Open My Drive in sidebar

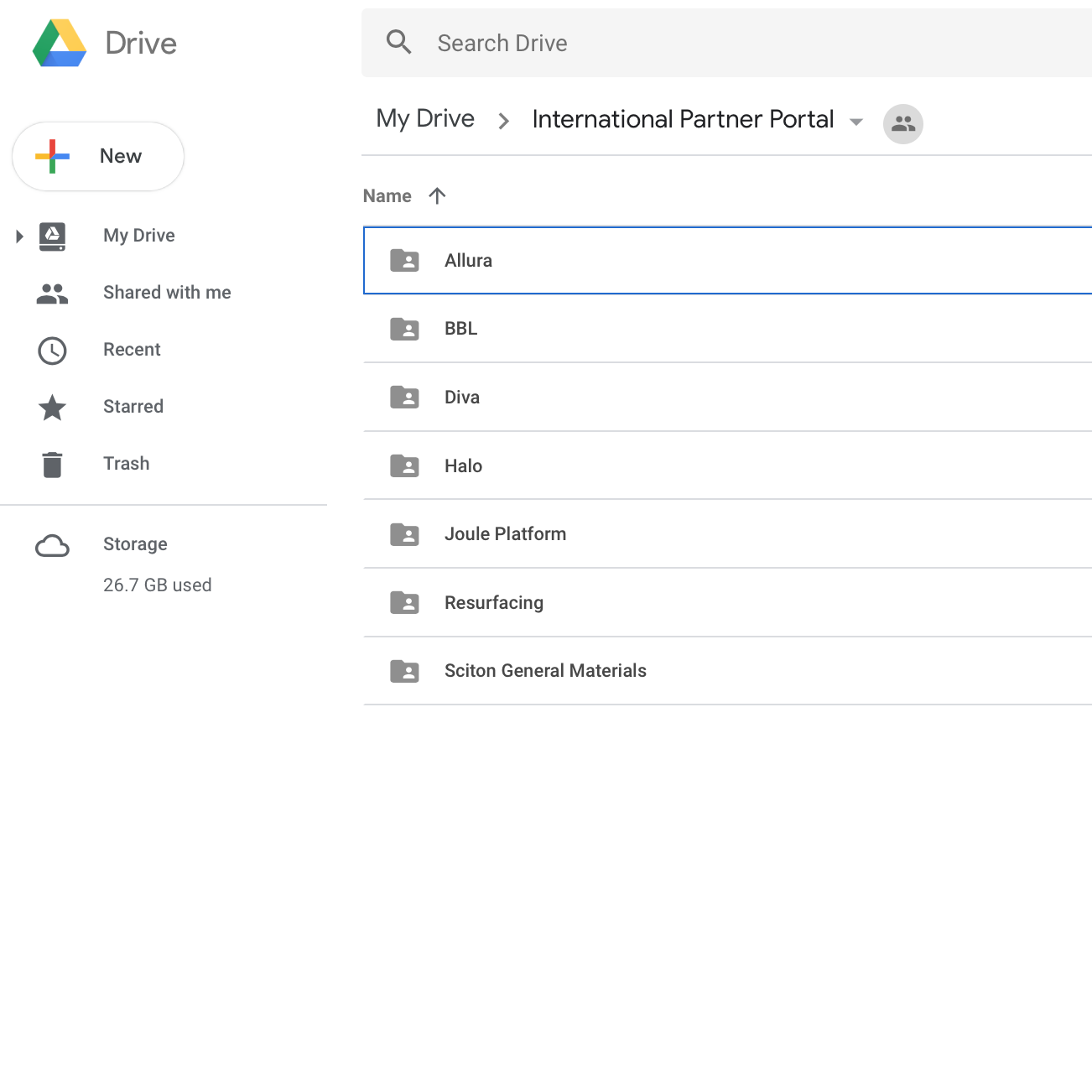click(x=139, y=236)
